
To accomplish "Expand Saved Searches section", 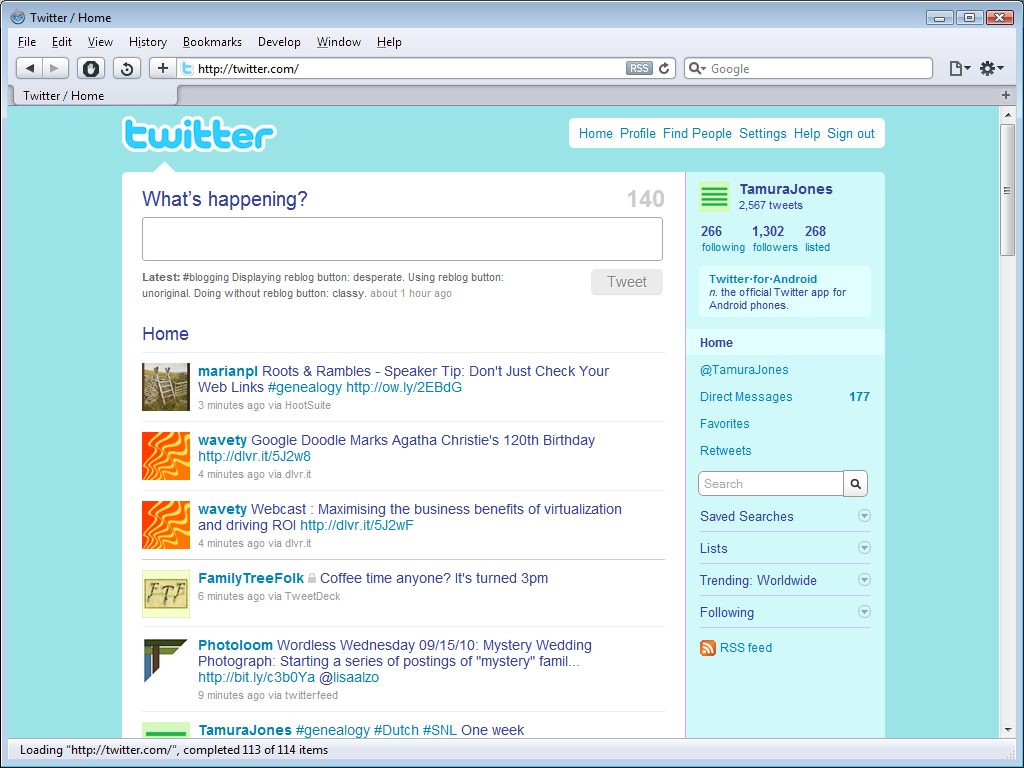I will pos(864,516).
